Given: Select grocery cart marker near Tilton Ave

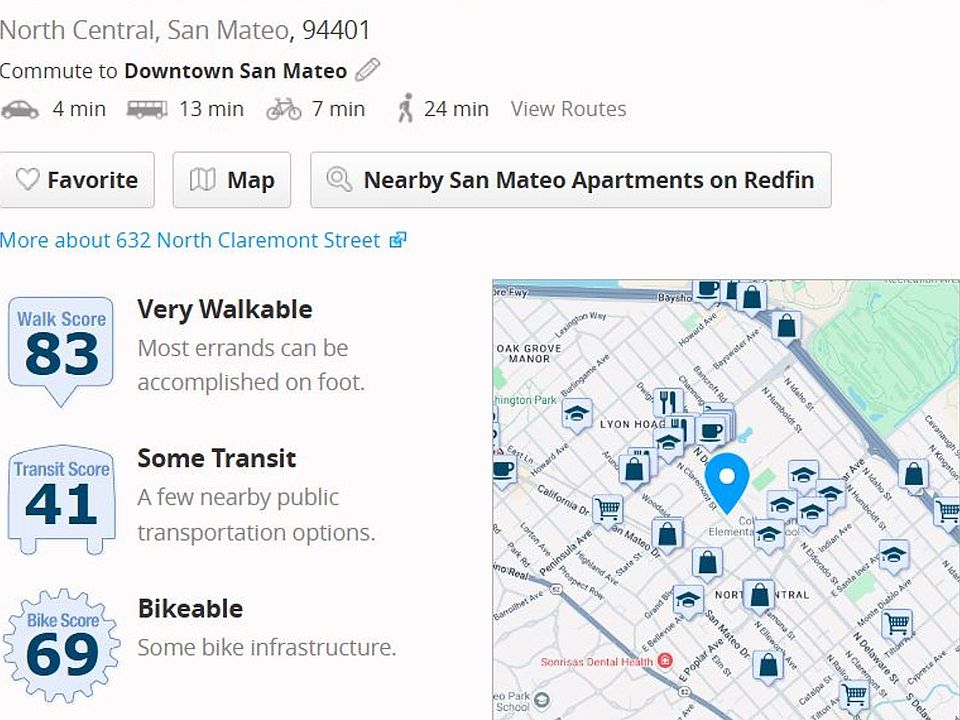Looking at the screenshot, I should pos(897,623).
